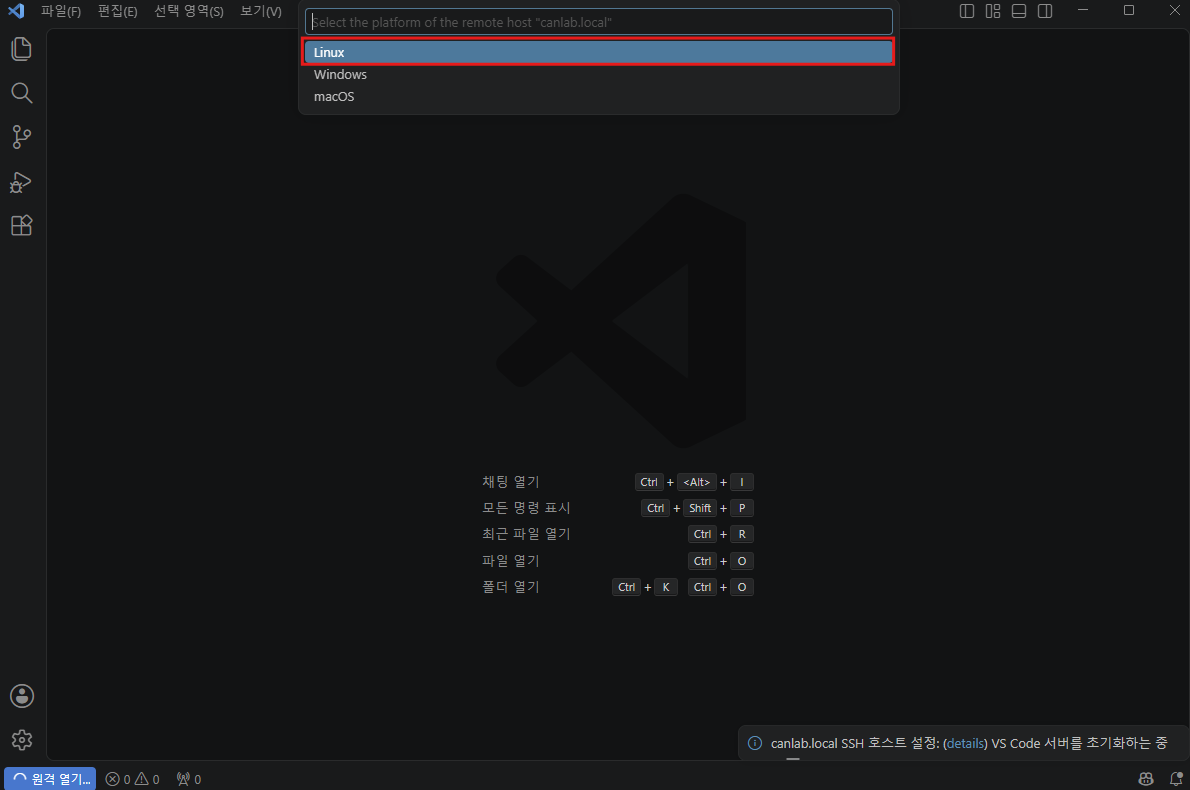1190x790 pixels.
Task: Open the 선택 영역(S) menu
Action: [x=189, y=11]
